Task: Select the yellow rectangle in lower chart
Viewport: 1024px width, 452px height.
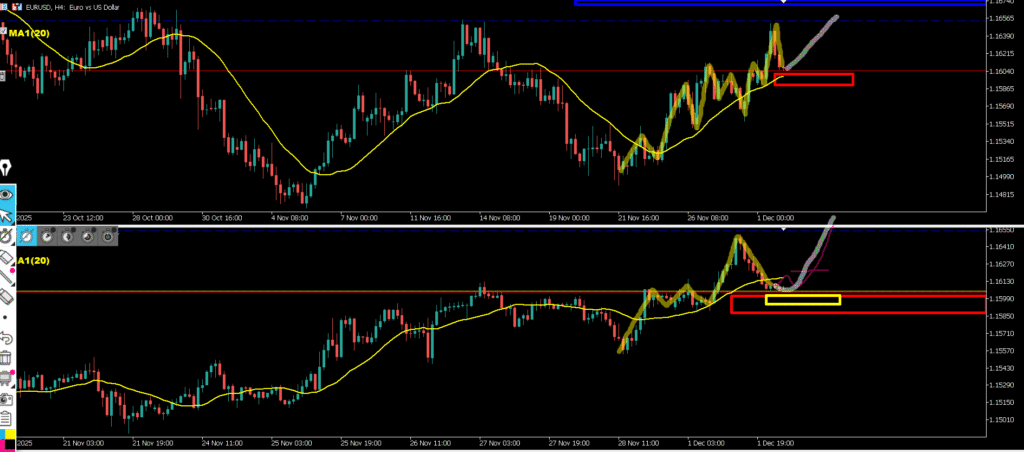Action: click(802, 299)
